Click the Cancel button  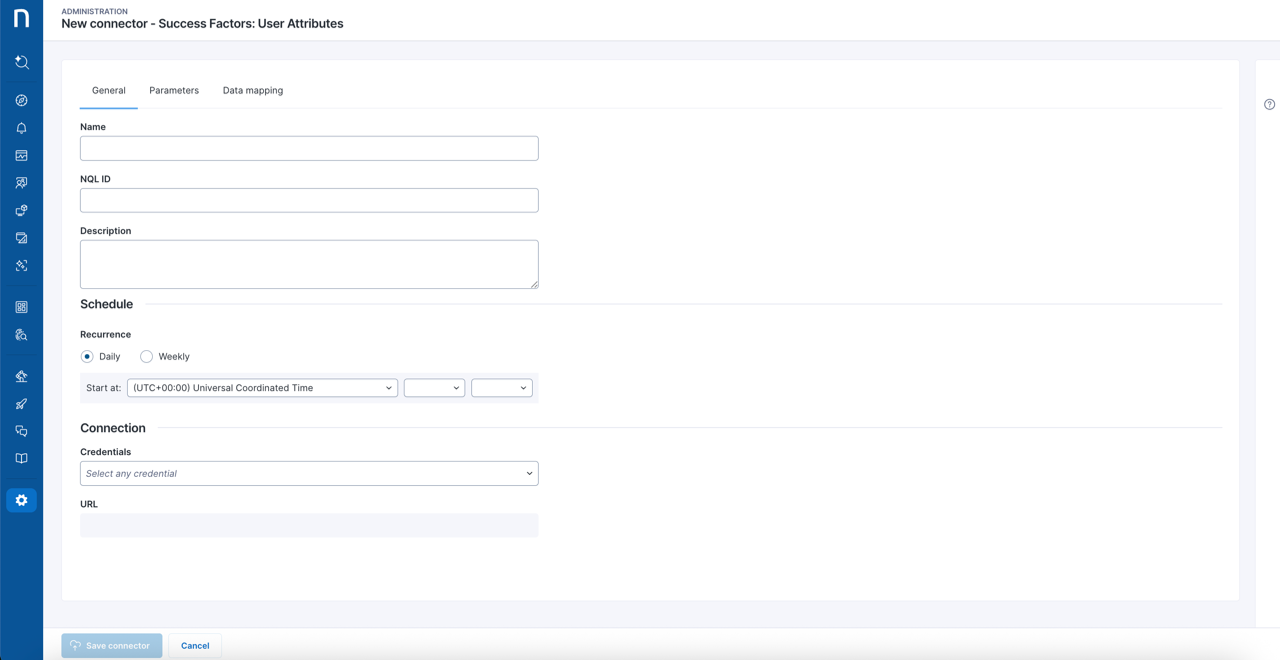pyautogui.click(x=195, y=646)
